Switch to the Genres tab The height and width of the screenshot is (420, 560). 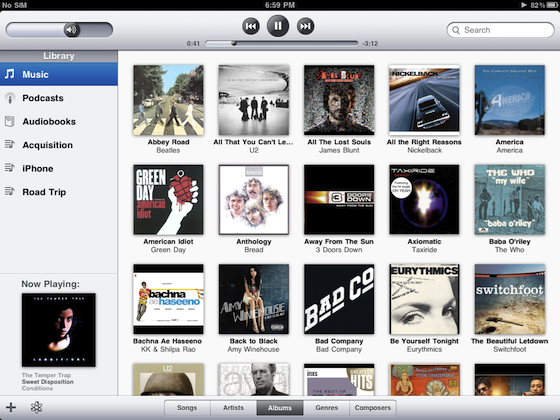tap(326, 408)
